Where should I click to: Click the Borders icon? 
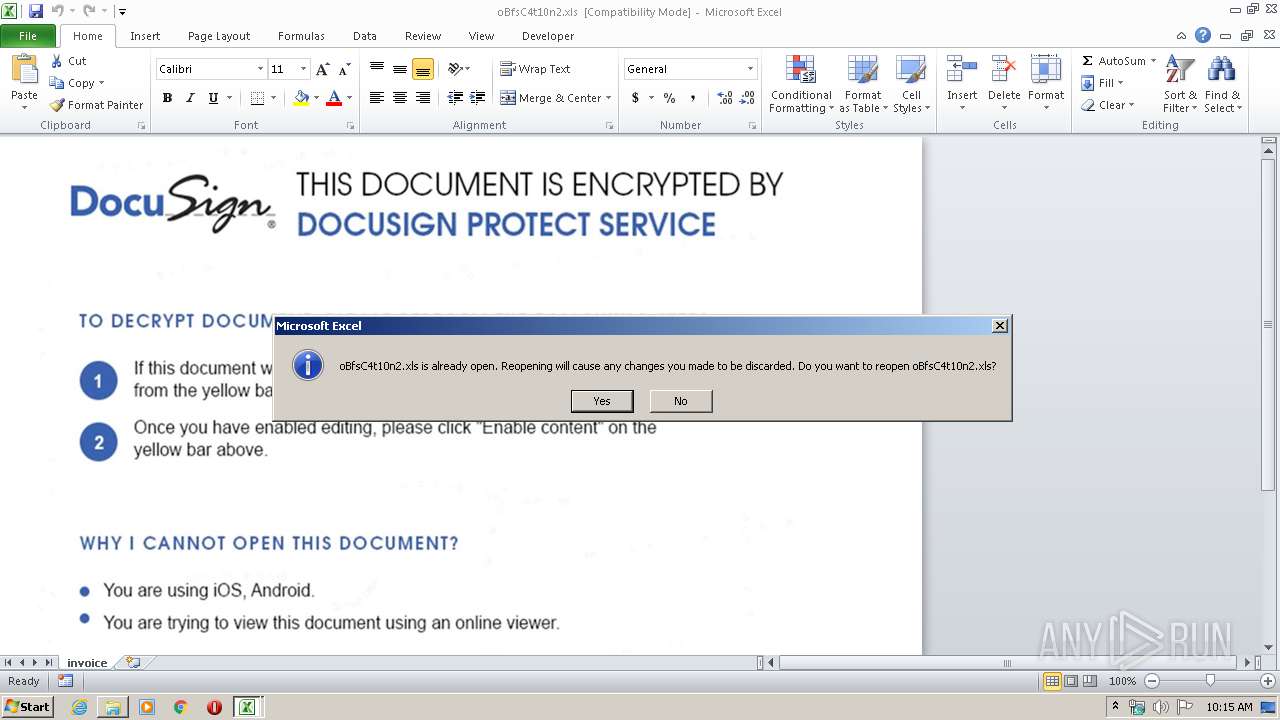click(257, 98)
